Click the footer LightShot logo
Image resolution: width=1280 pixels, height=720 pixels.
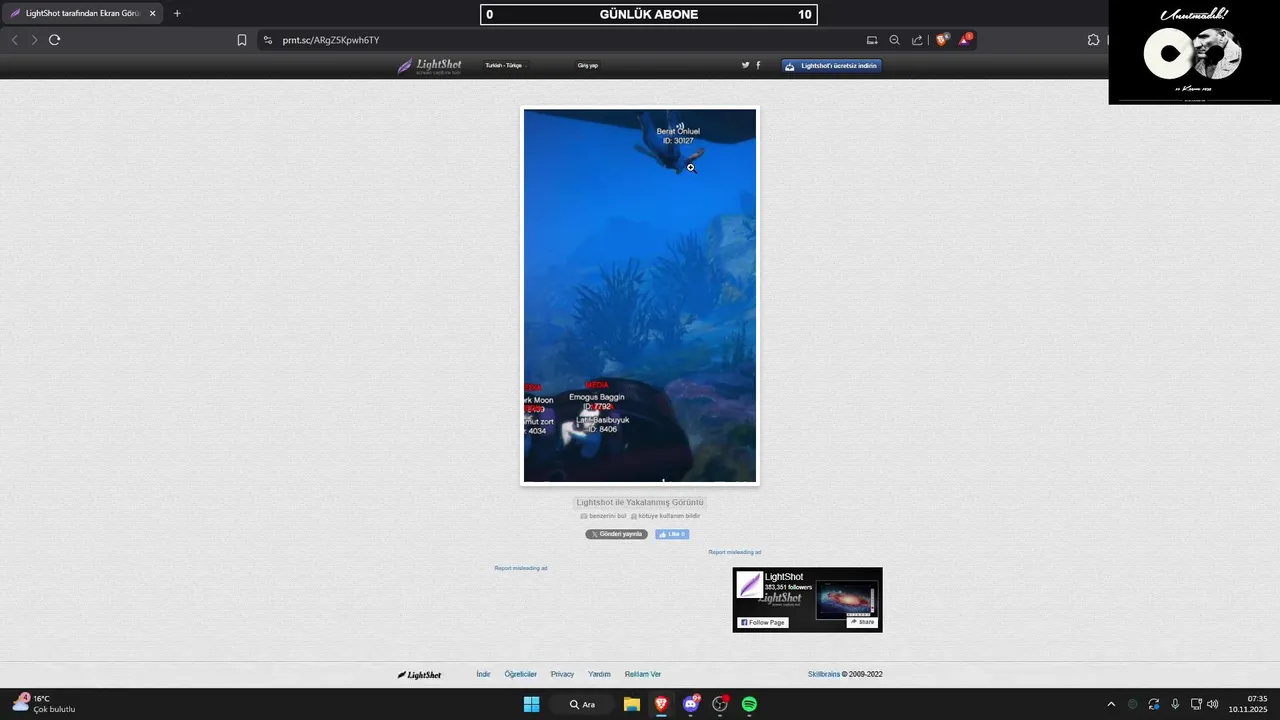click(x=419, y=675)
